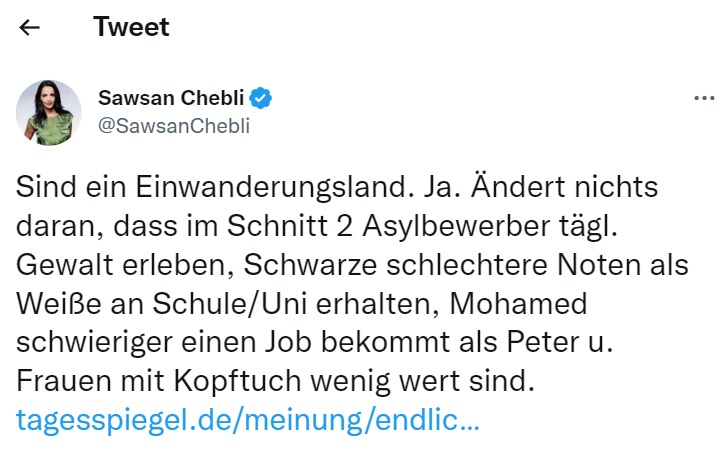Viewport: 723px width, 456px height.
Task: Follow the tagesspiegel.de article link
Action: pyautogui.click(x=248, y=419)
